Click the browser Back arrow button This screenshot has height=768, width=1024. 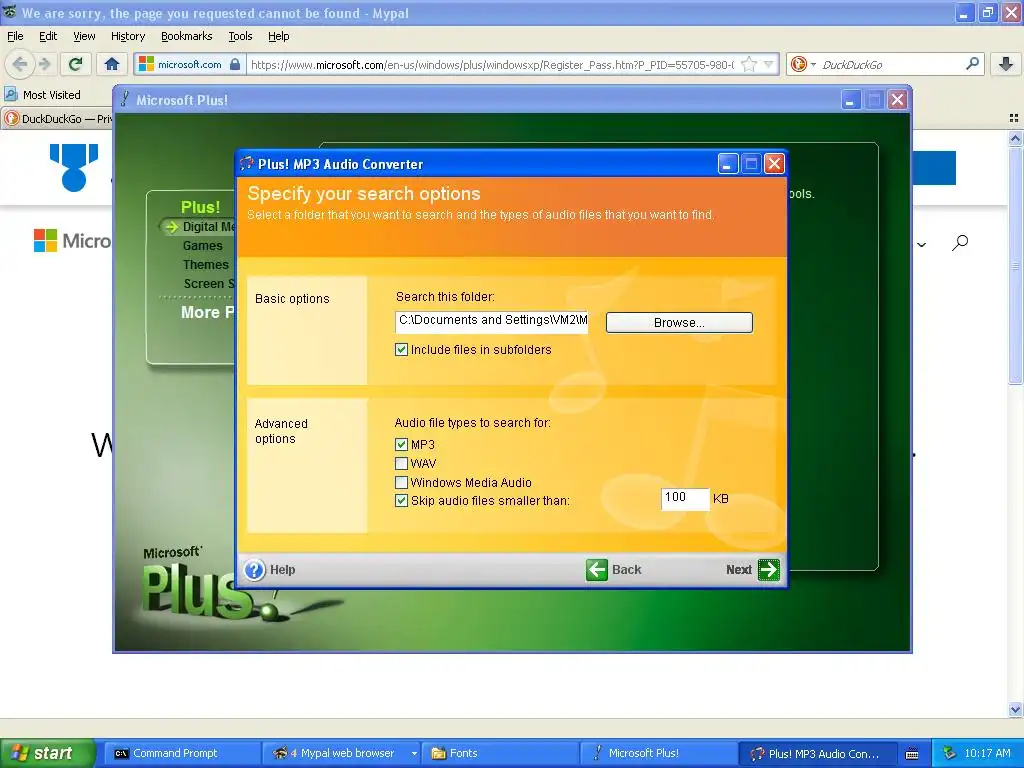click(x=20, y=64)
